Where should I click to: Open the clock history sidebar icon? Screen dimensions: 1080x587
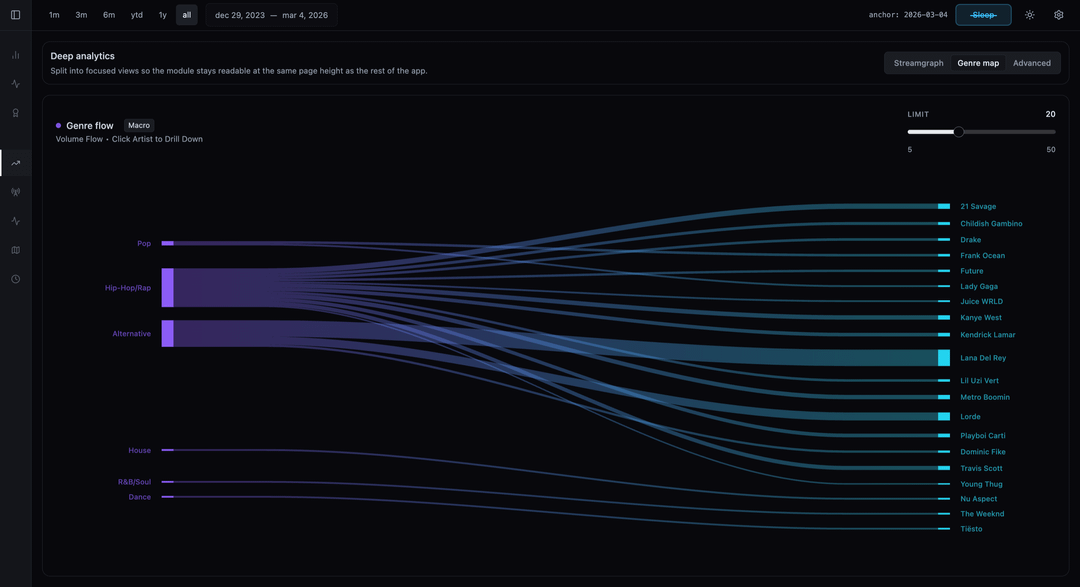15,279
